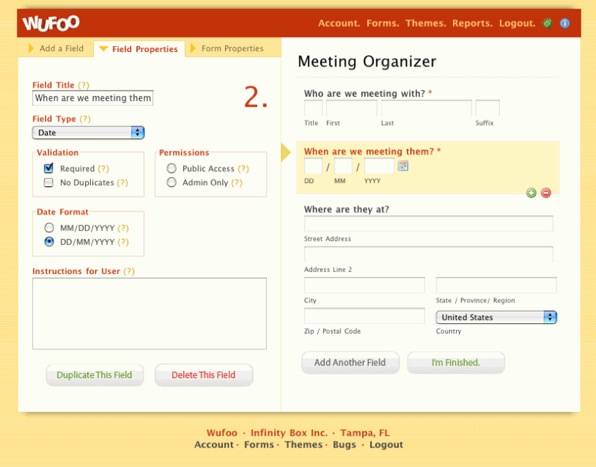This screenshot has width=596, height=467.
Task: Click the Address Line 2 input
Action: tap(428, 255)
